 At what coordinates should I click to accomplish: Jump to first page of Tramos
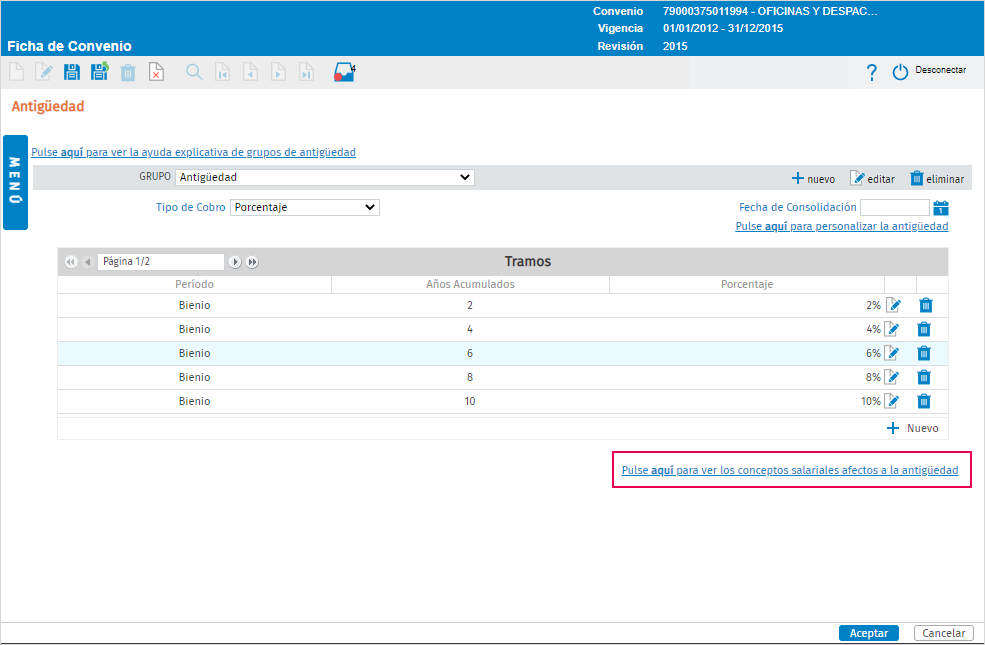tap(71, 262)
